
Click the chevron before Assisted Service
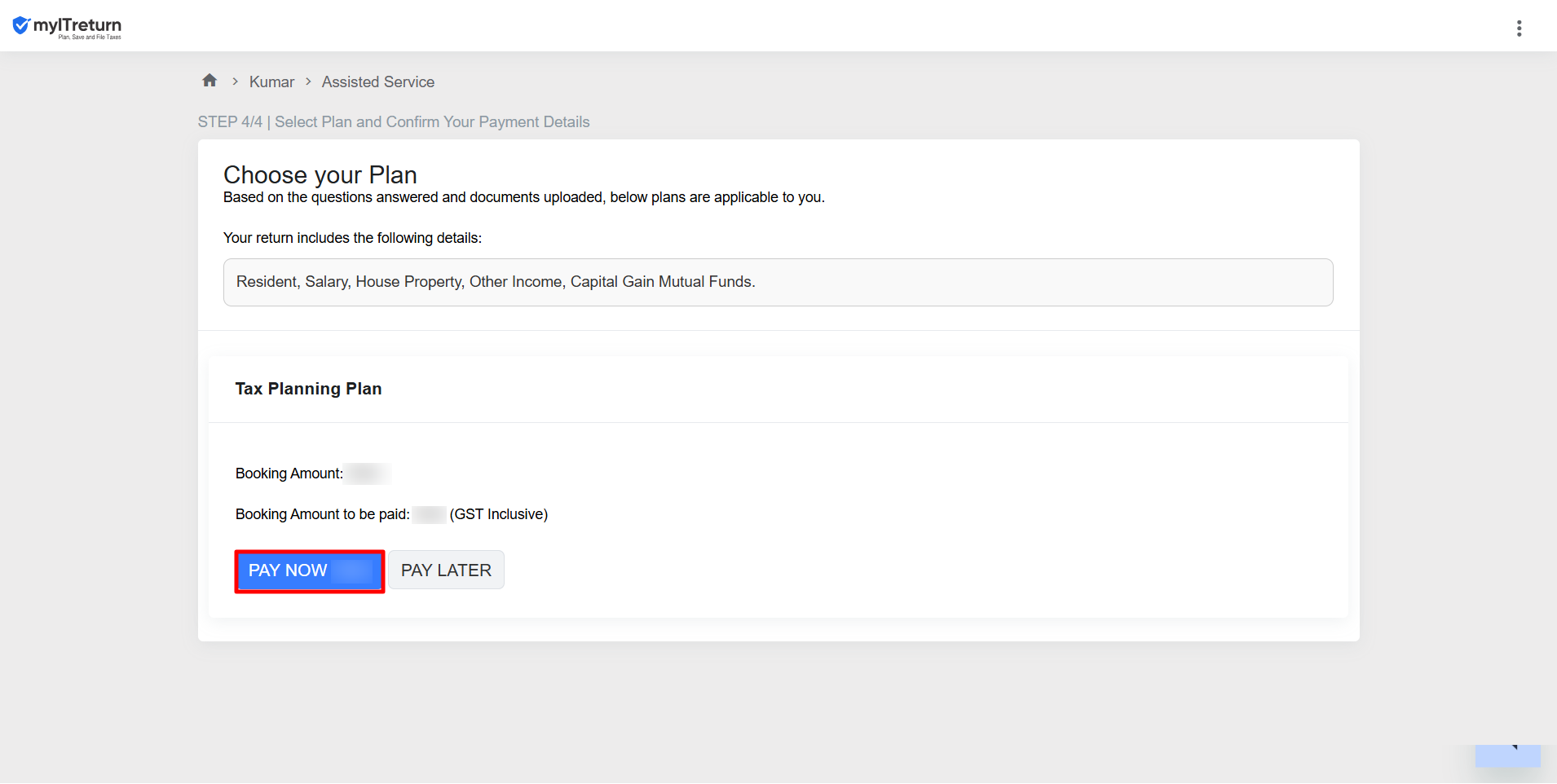coord(308,81)
